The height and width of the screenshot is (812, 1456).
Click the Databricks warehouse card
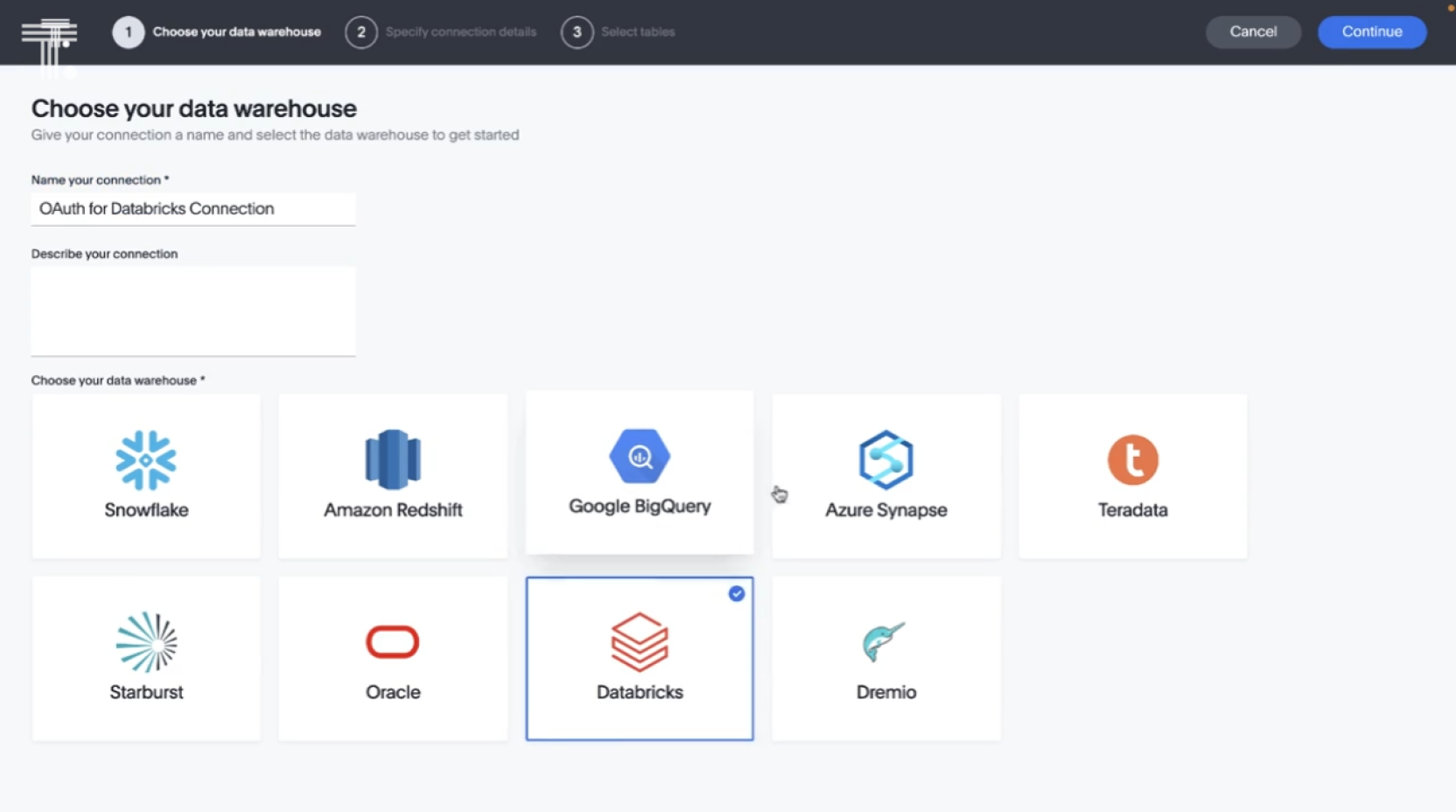[640, 658]
